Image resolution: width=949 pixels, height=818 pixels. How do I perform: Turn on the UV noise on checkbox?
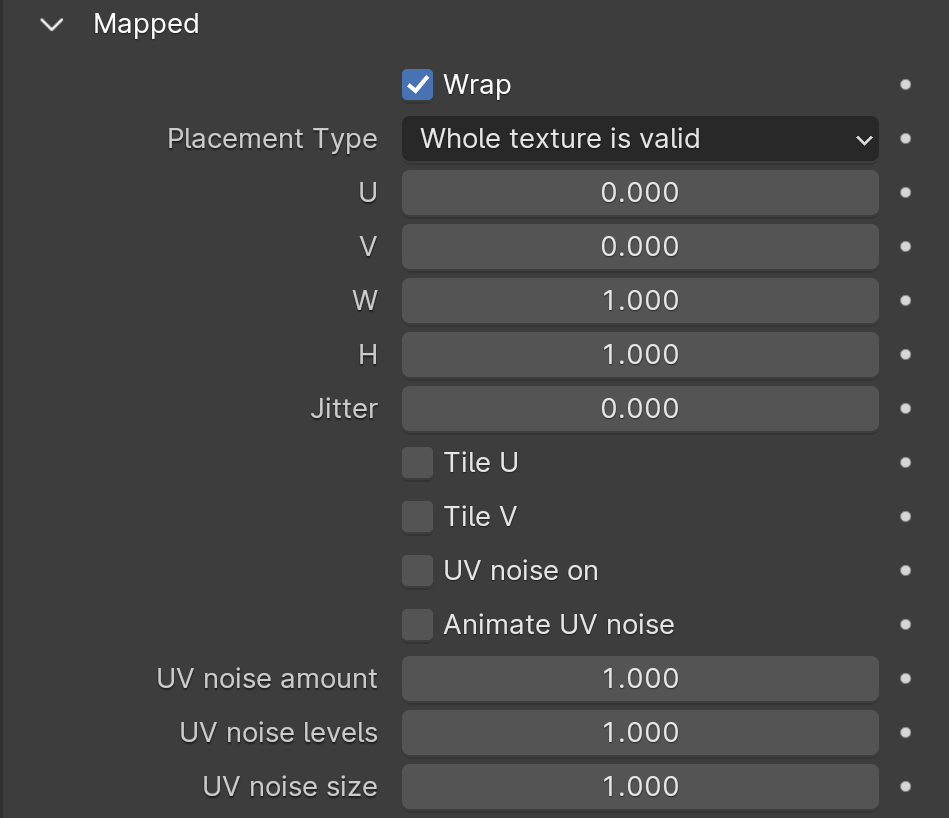pyautogui.click(x=418, y=571)
